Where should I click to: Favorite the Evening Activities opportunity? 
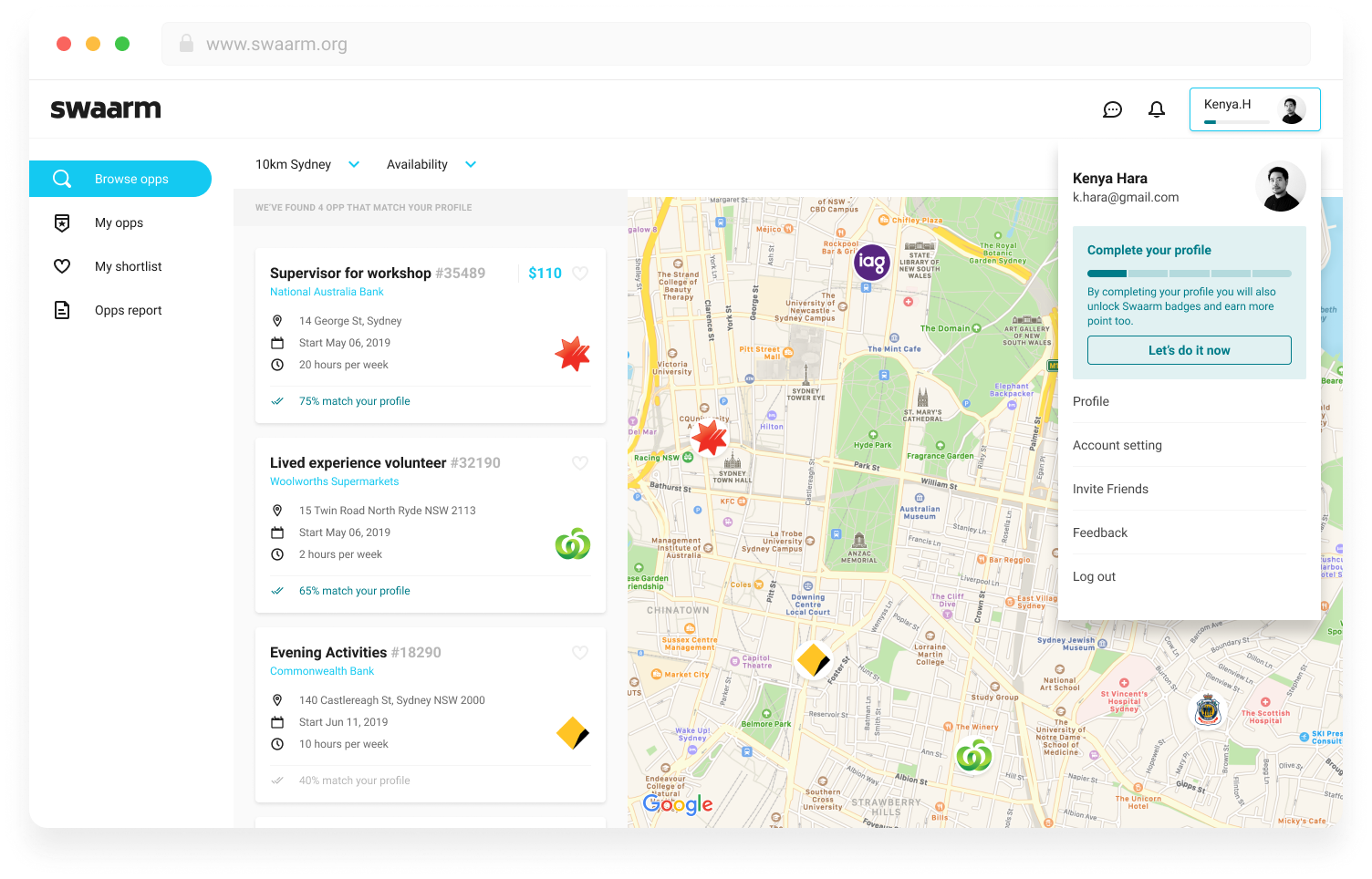[x=580, y=653]
